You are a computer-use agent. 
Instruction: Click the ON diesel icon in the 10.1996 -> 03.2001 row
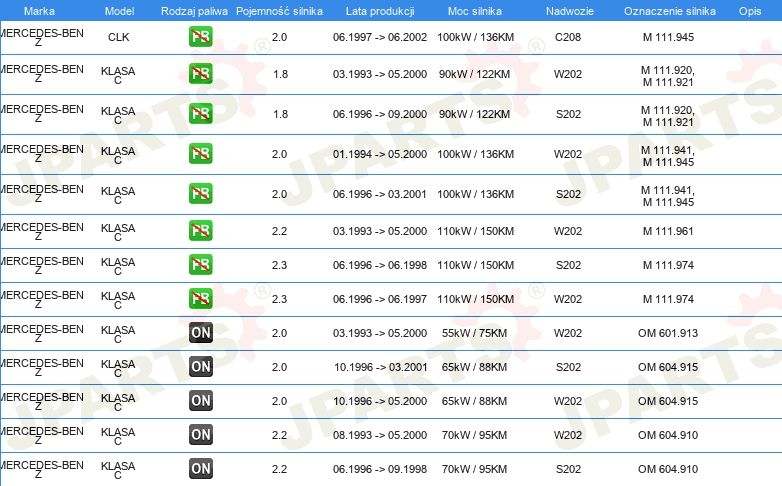201,367
